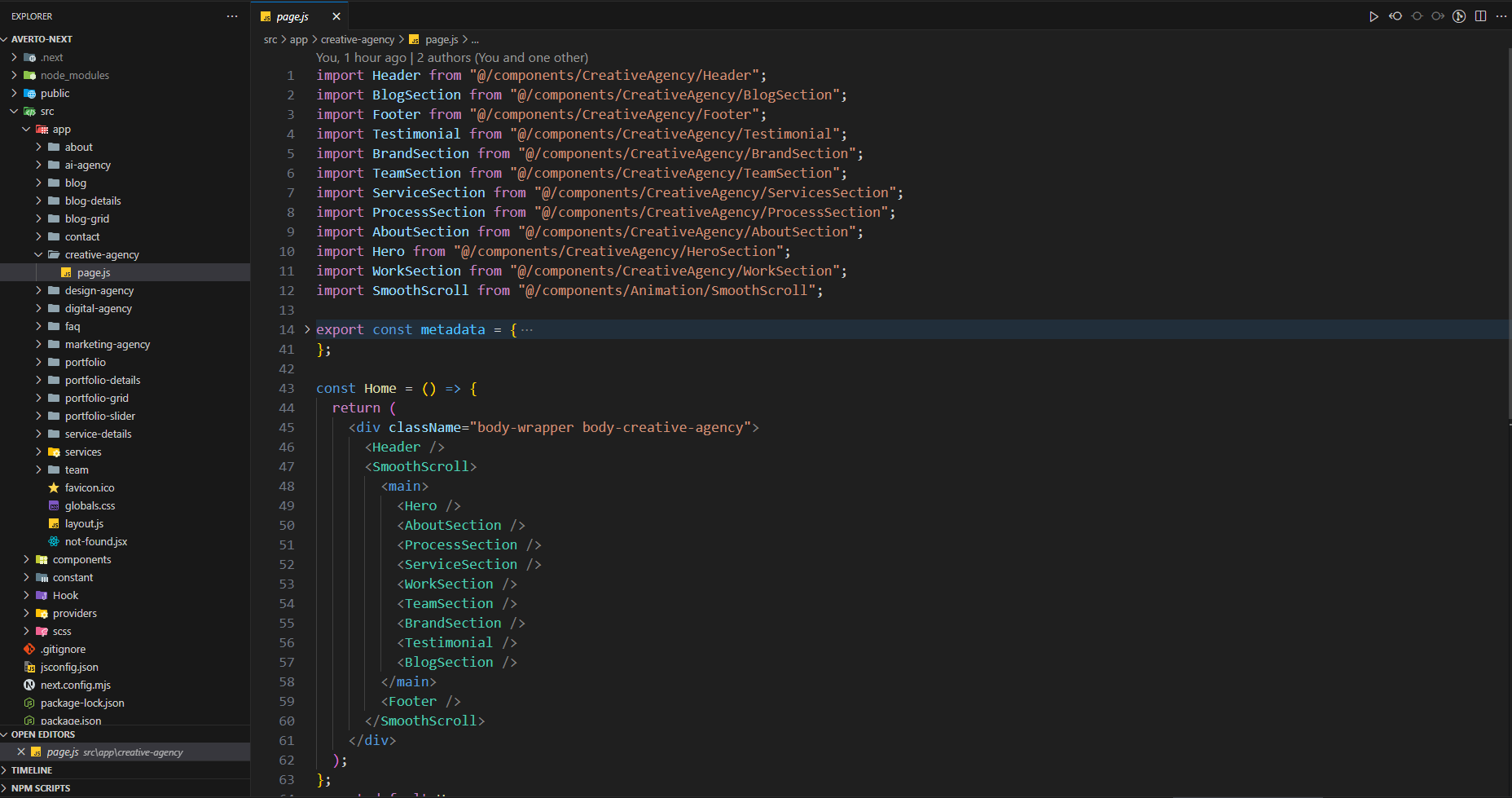This screenshot has width=1512, height=798.
Task: Expand the .next folder chevron
Action: pyautogui.click(x=14, y=57)
